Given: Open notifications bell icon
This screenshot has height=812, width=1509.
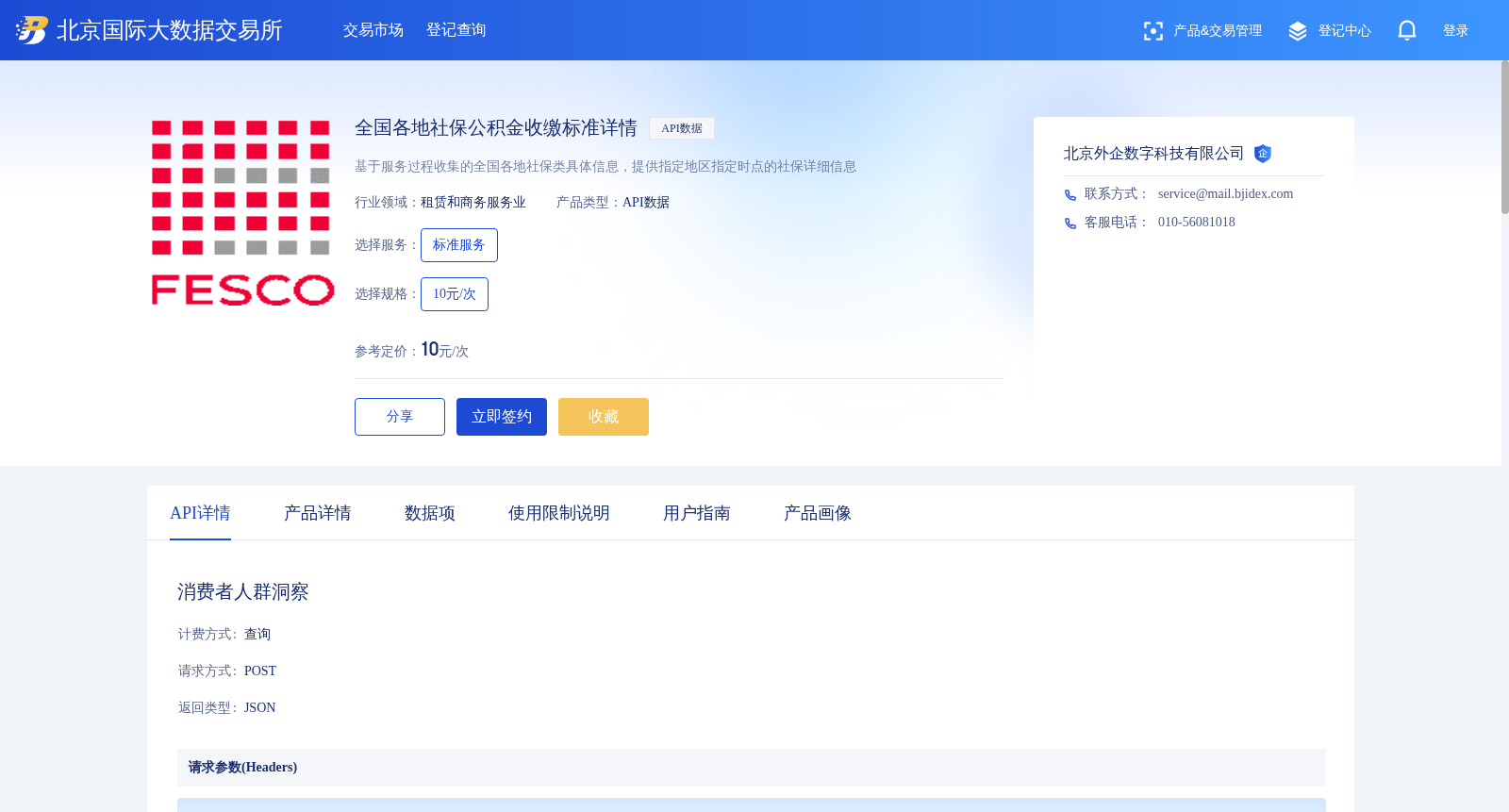Looking at the screenshot, I should [1407, 30].
